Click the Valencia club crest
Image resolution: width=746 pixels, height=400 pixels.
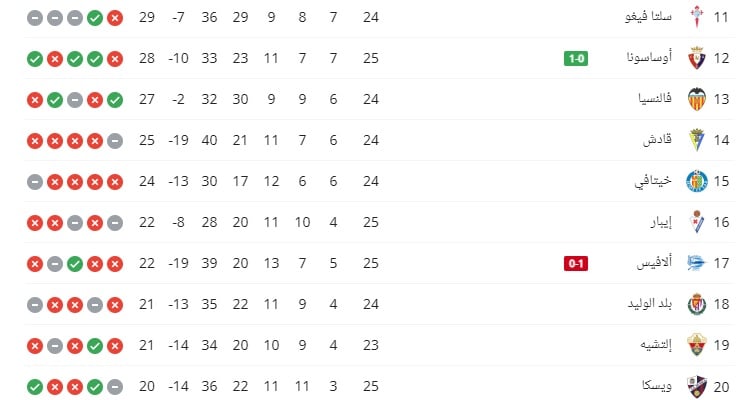697,99
